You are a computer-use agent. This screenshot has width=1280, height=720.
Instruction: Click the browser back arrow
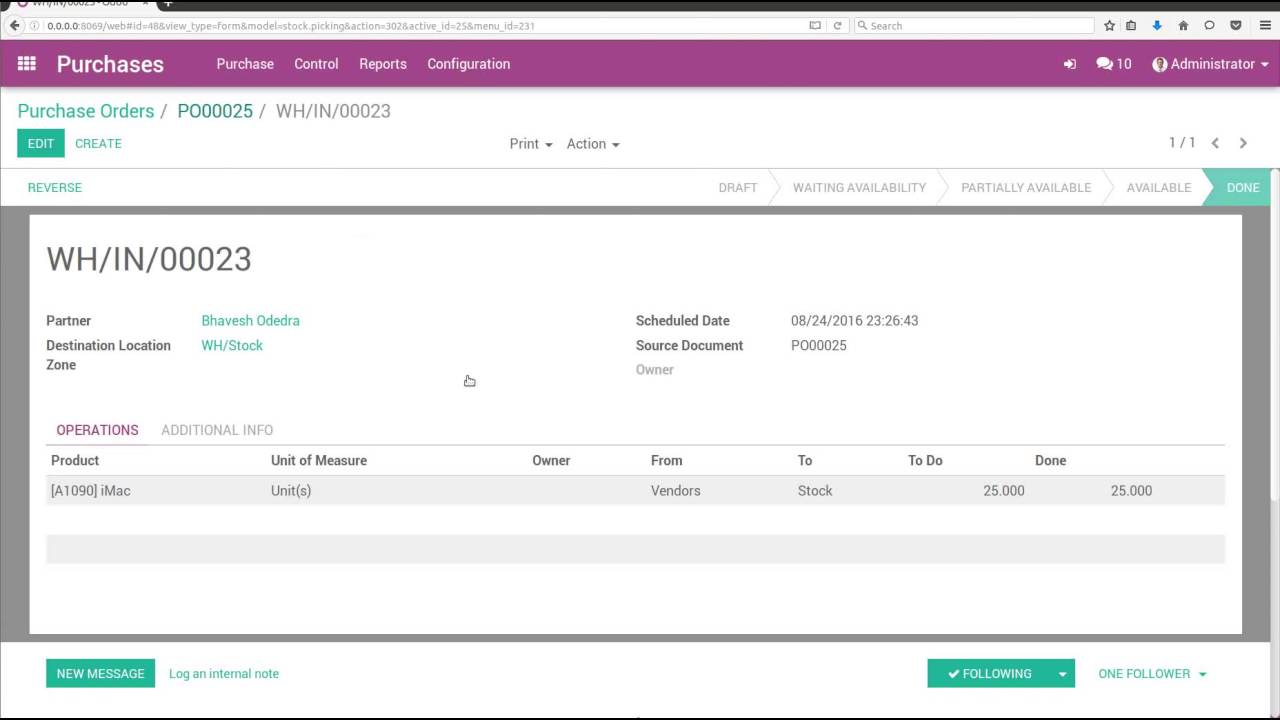(x=14, y=26)
